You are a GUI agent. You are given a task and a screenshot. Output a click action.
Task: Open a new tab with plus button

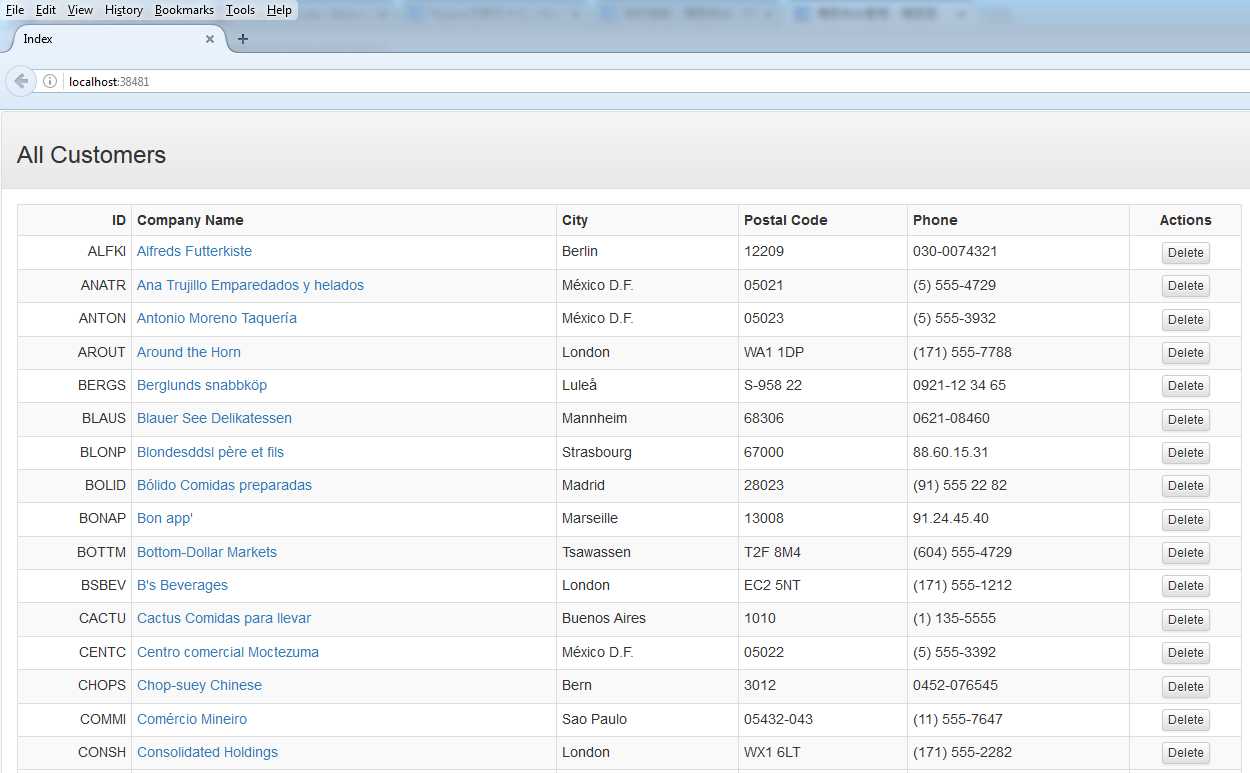(x=242, y=39)
